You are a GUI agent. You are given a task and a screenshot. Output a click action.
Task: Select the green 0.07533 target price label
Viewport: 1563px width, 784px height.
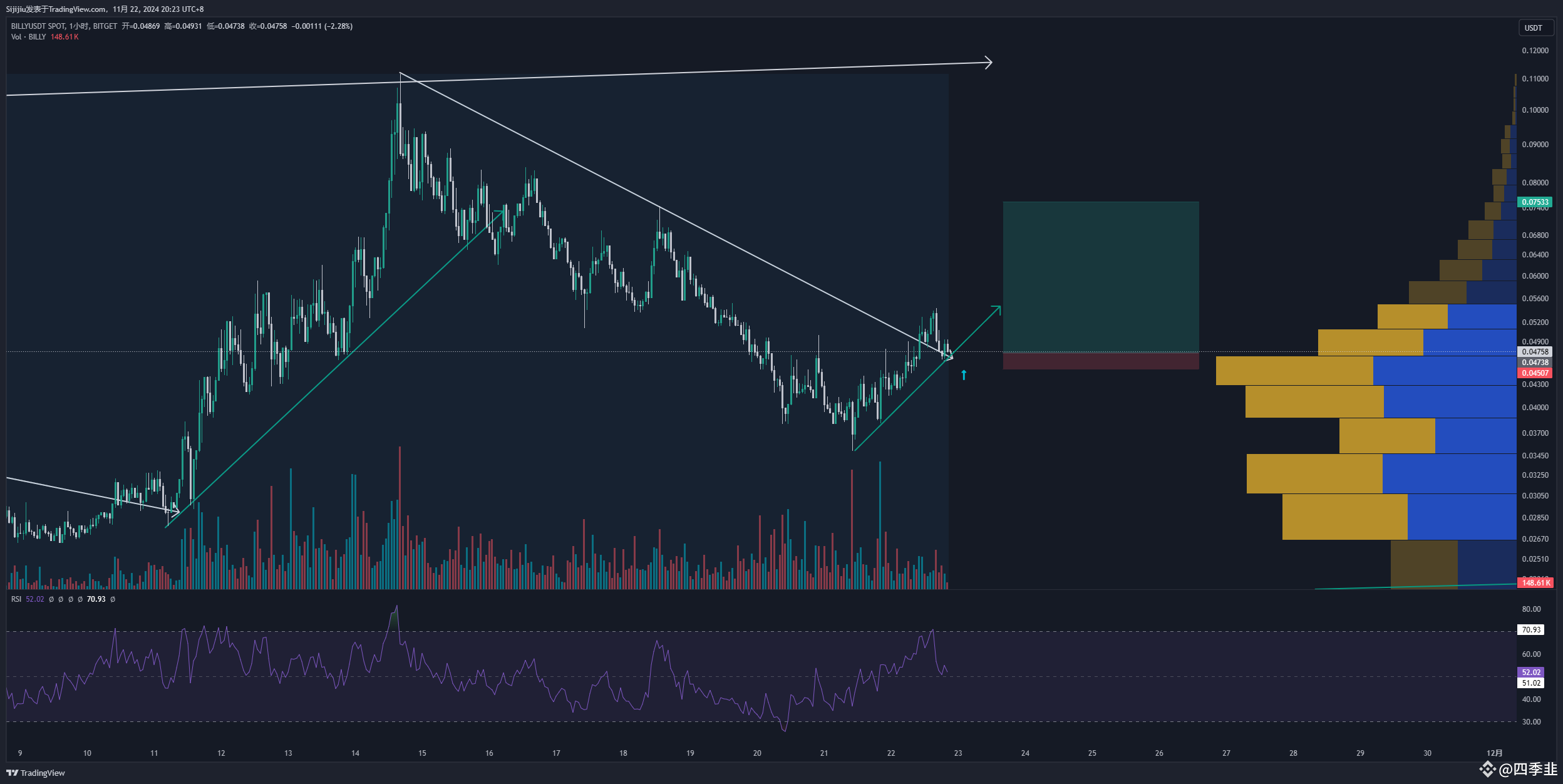[x=1535, y=202]
